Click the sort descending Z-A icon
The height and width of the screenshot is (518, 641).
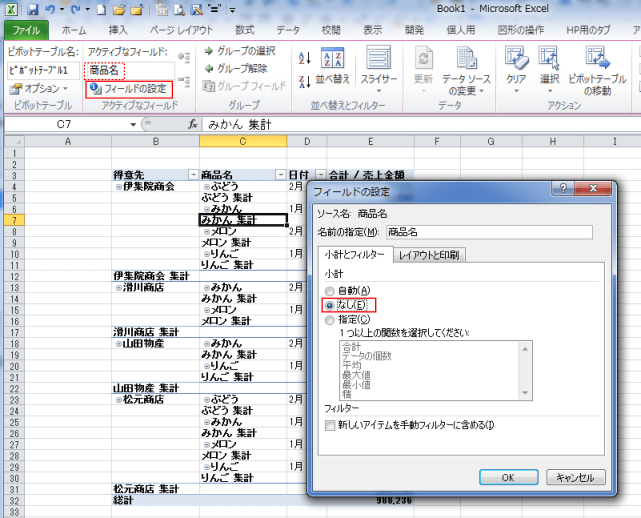[305, 81]
